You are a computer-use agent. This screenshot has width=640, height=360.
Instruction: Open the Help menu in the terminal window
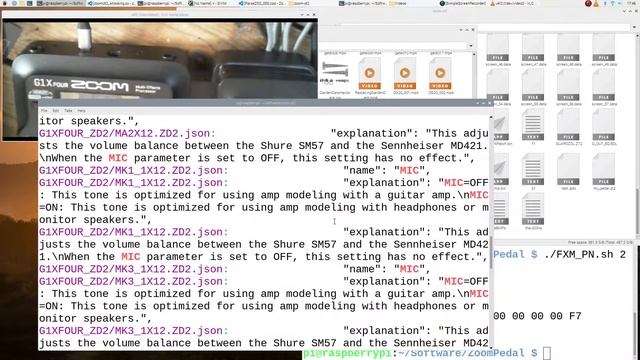click(x=82, y=111)
